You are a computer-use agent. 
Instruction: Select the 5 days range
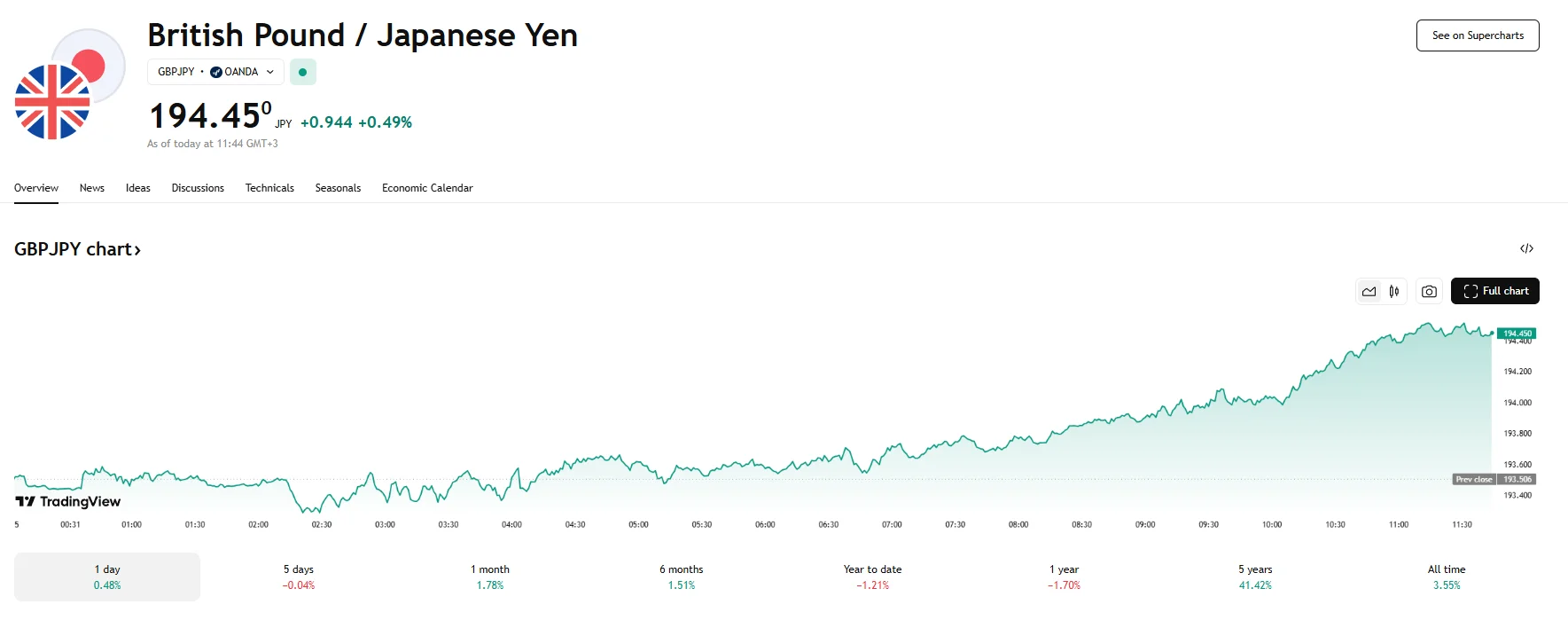coord(299,577)
